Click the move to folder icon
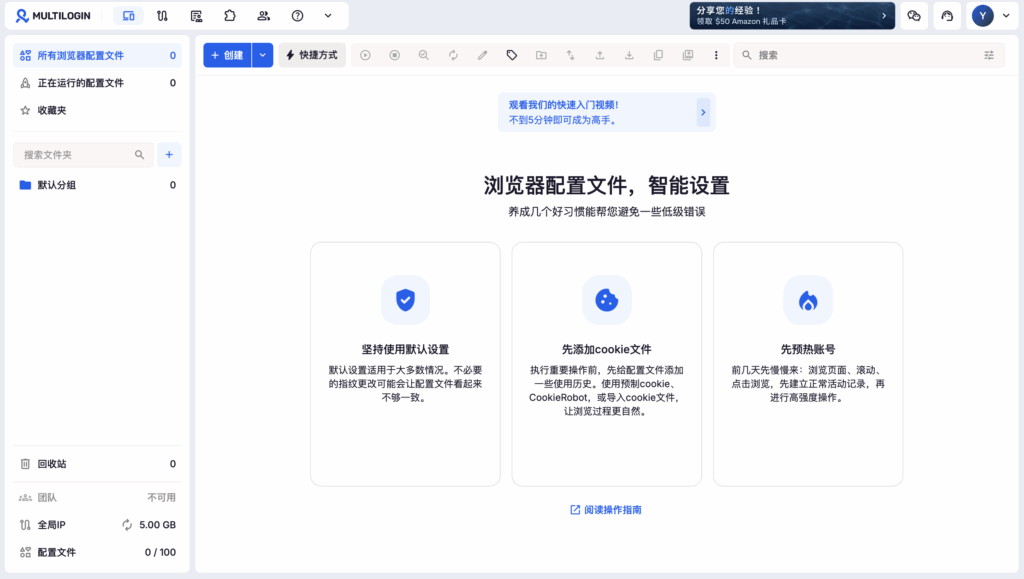This screenshot has height=579, width=1024. pos(541,55)
